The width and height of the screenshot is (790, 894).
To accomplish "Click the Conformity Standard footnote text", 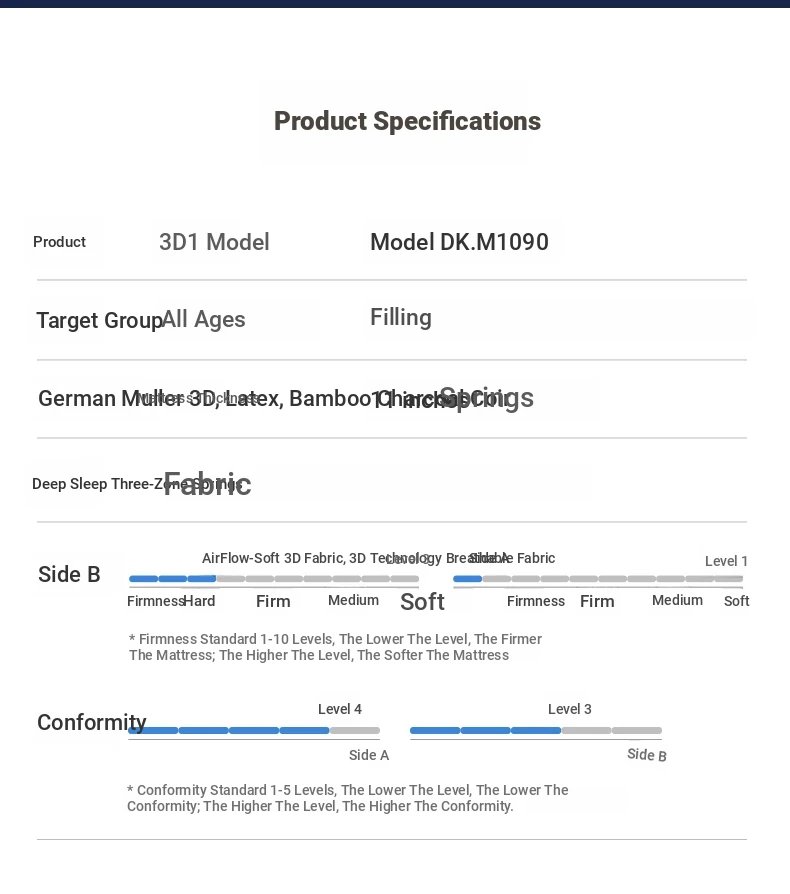I will point(347,798).
